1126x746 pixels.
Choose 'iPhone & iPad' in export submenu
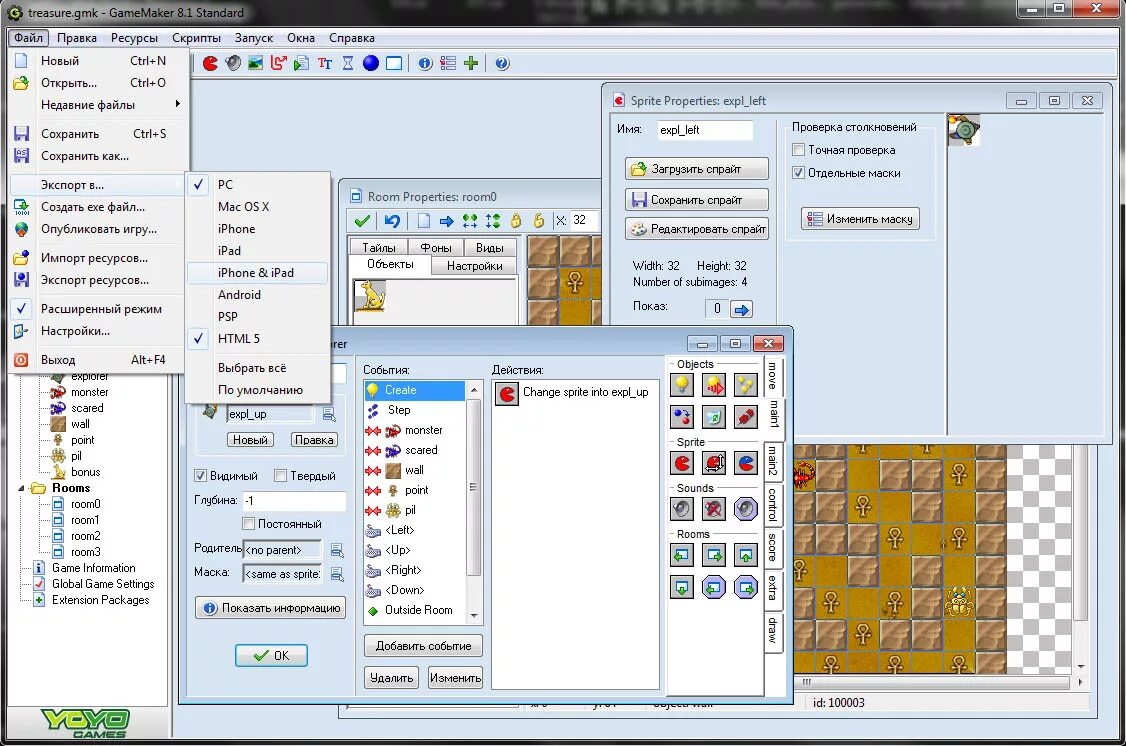coord(256,273)
